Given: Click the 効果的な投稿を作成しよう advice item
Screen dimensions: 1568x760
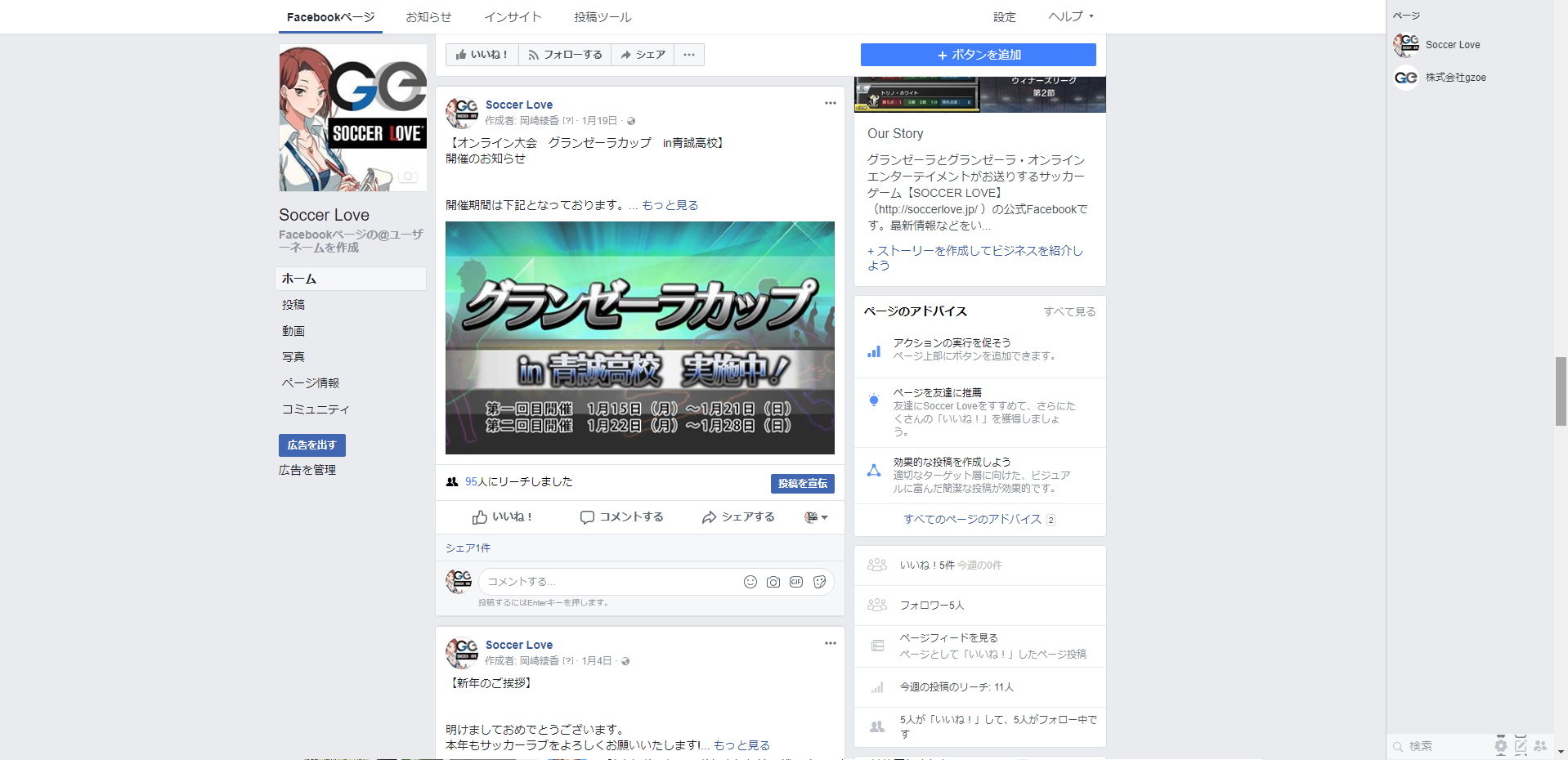Looking at the screenshot, I should coord(980,475).
